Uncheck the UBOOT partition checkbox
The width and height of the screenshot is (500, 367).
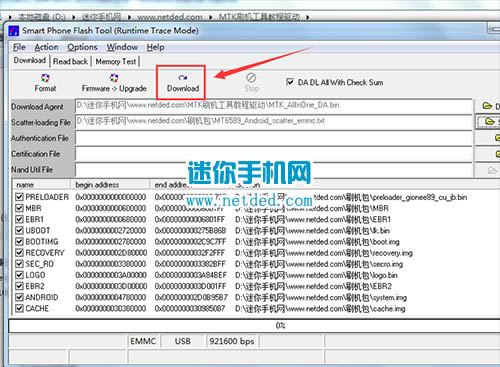click(19, 230)
